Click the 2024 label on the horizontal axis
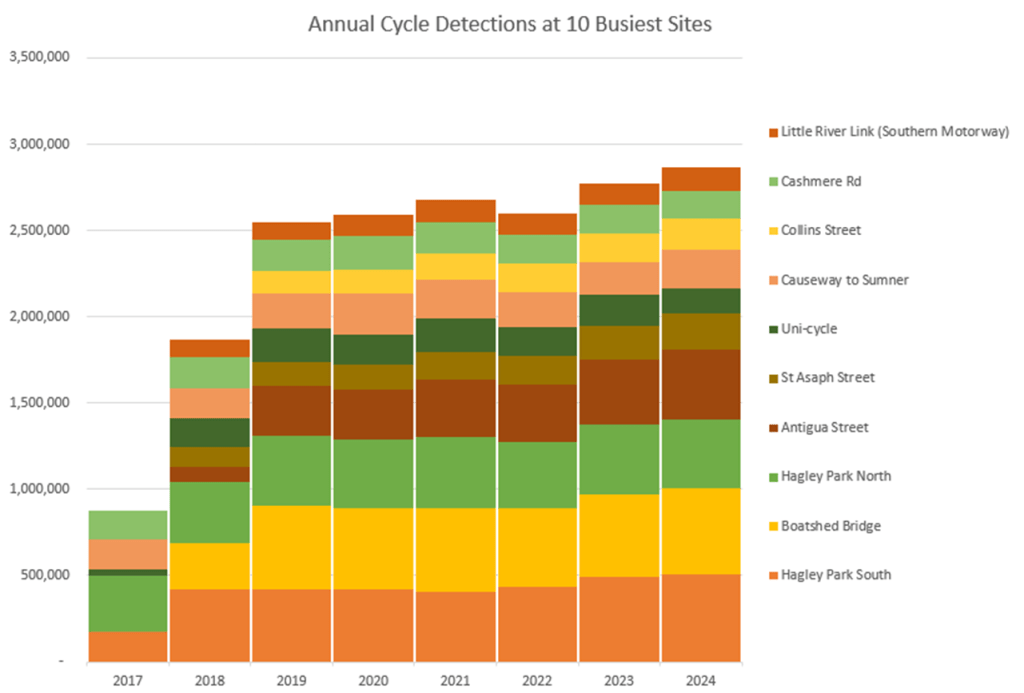Image resolution: width=1024 pixels, height=693 pixels. point(700,680)
